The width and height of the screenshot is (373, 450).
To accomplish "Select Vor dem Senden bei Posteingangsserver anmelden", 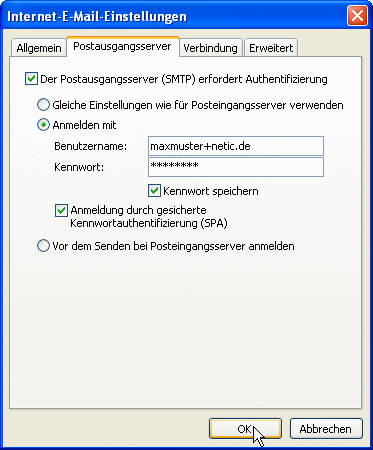I will point(43,246).
